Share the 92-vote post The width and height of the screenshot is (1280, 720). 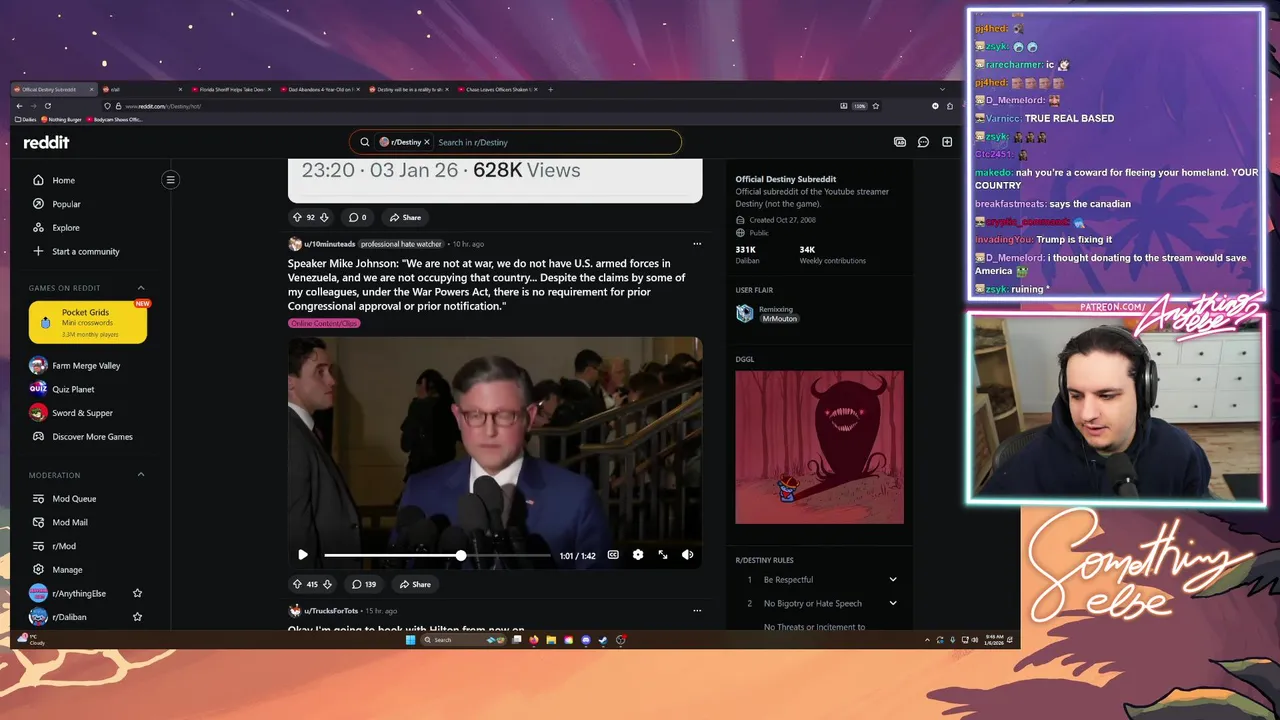click(405, 217)
